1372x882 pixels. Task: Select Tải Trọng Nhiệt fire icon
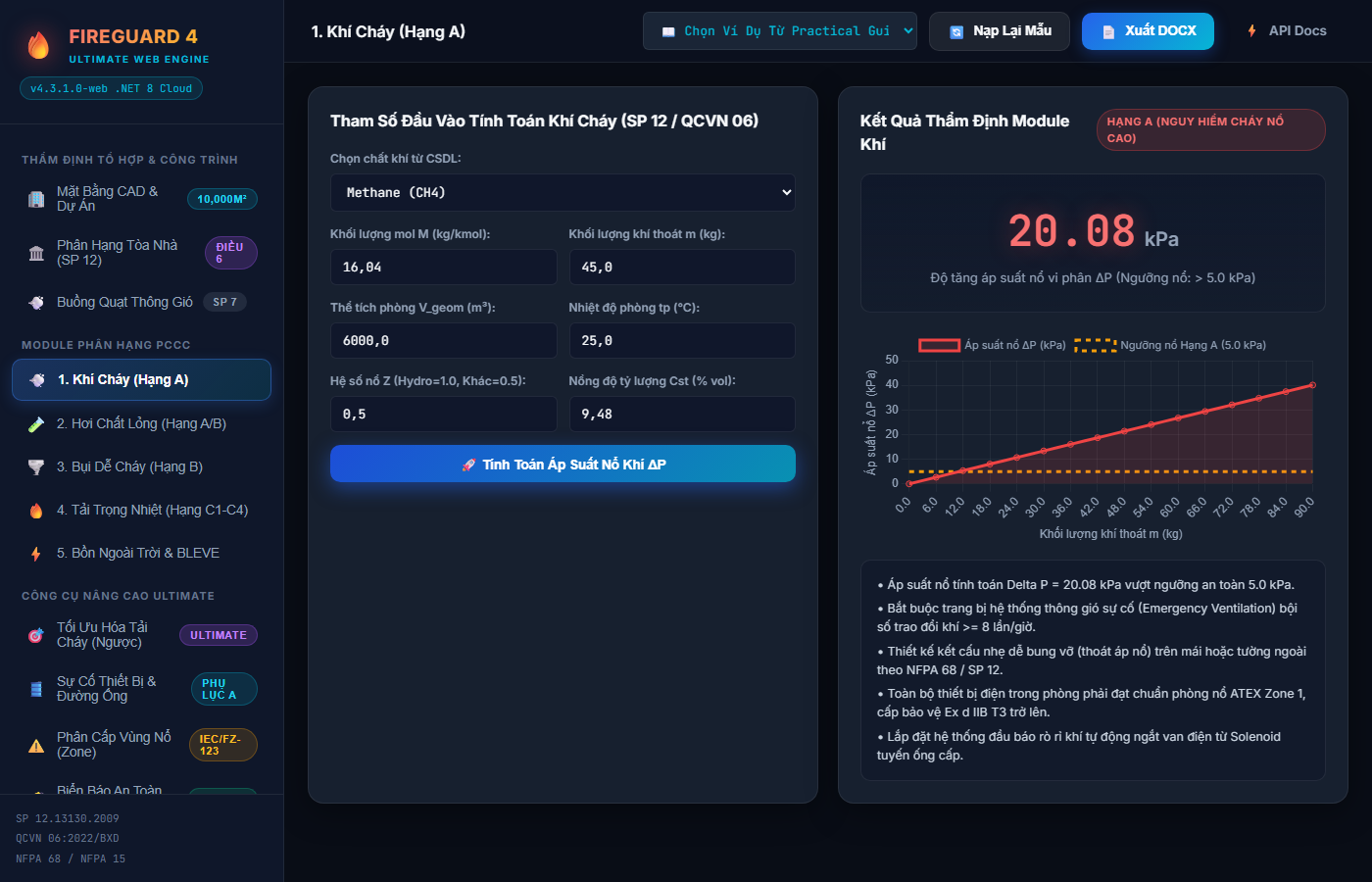(36, 511)
